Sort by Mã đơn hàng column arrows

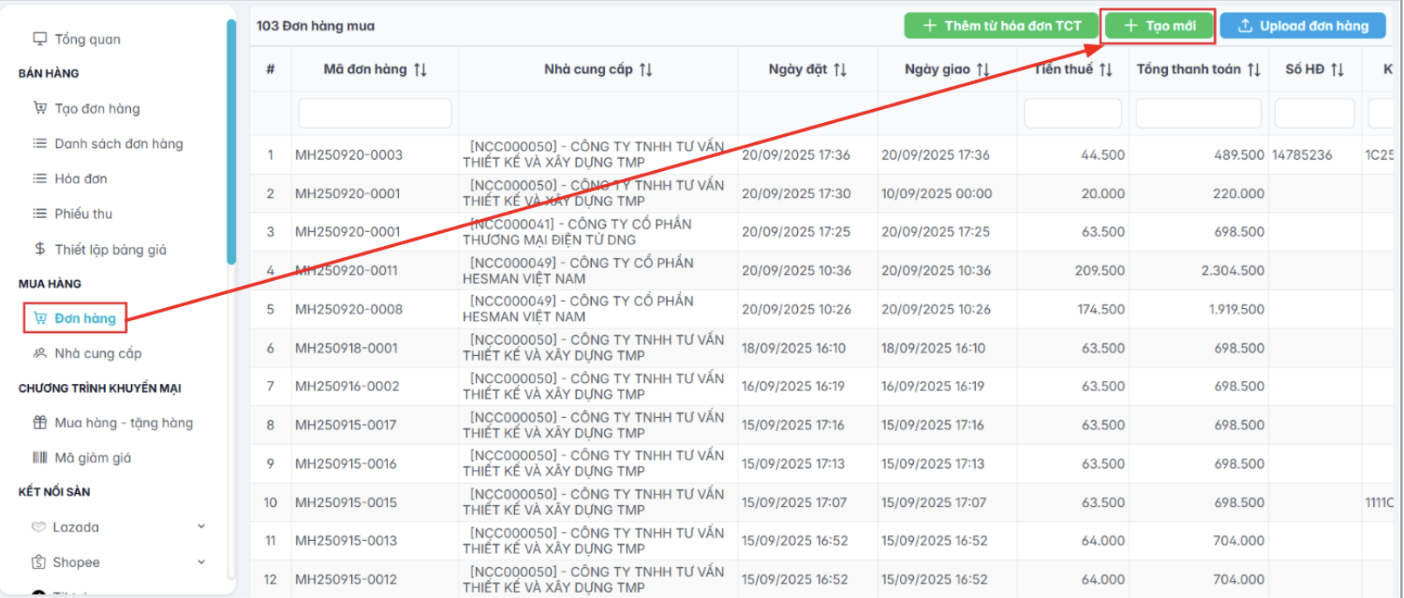[x=420, y=70]
